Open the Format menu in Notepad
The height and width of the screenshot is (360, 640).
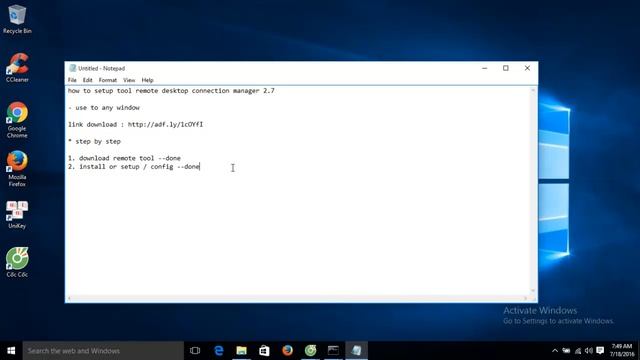108,80
